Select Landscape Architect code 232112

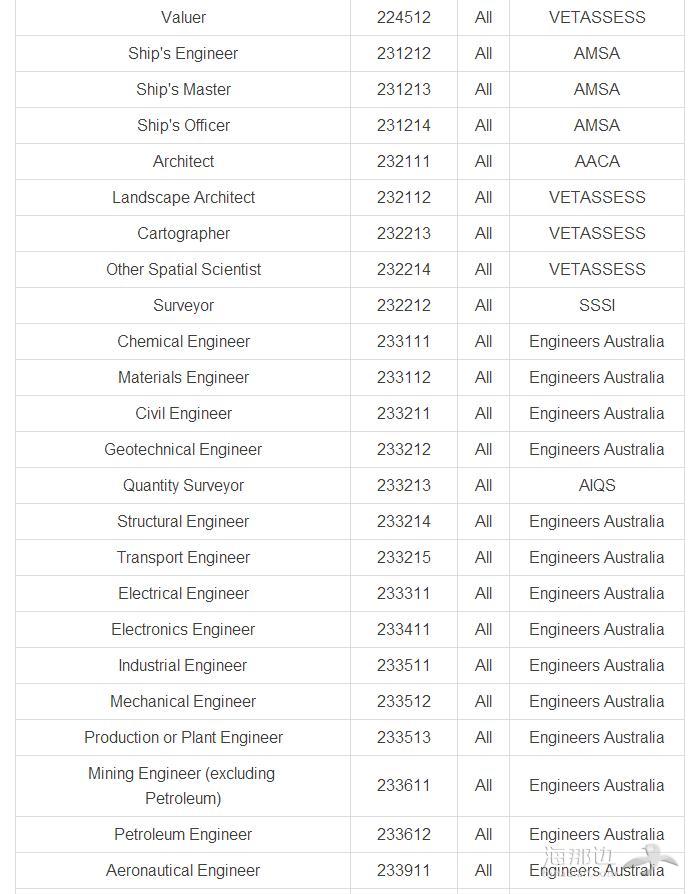(x=404, y=197)
